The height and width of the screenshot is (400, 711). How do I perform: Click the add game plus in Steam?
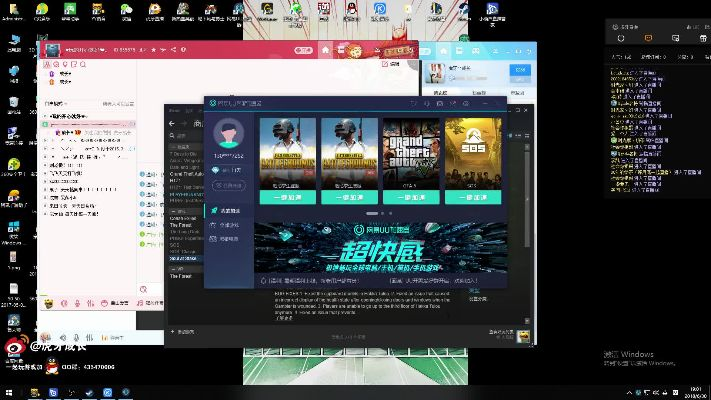pos(172,332)
